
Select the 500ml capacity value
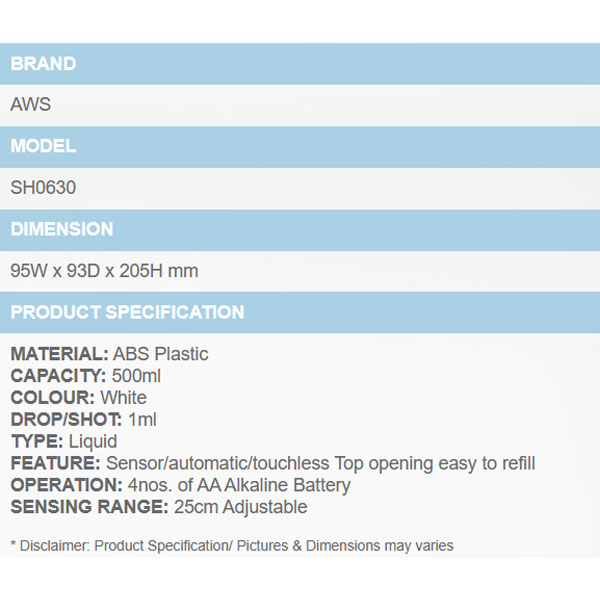click(136, 376)
